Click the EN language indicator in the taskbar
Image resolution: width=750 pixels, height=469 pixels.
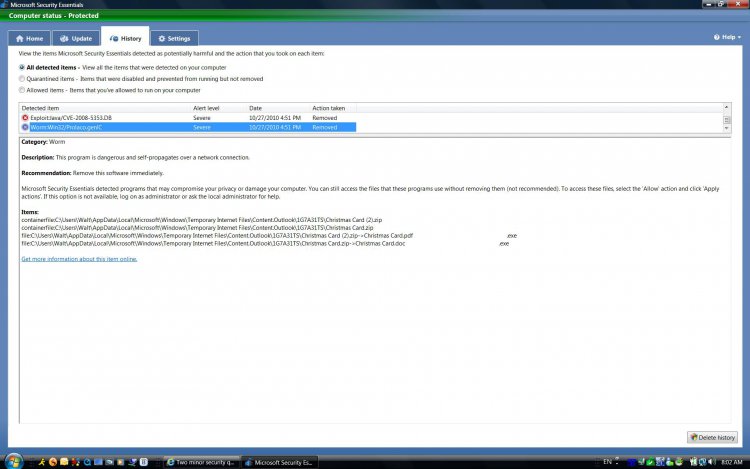point(607,462)
